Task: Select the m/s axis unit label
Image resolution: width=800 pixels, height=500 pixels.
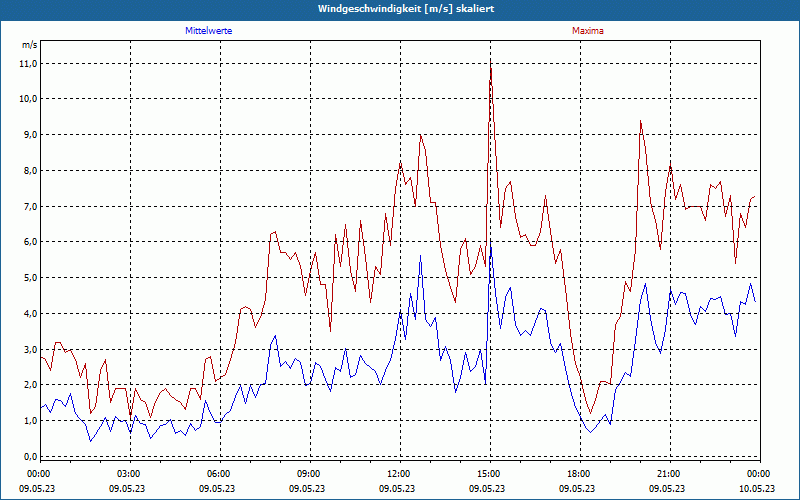Action: point(30,45)
